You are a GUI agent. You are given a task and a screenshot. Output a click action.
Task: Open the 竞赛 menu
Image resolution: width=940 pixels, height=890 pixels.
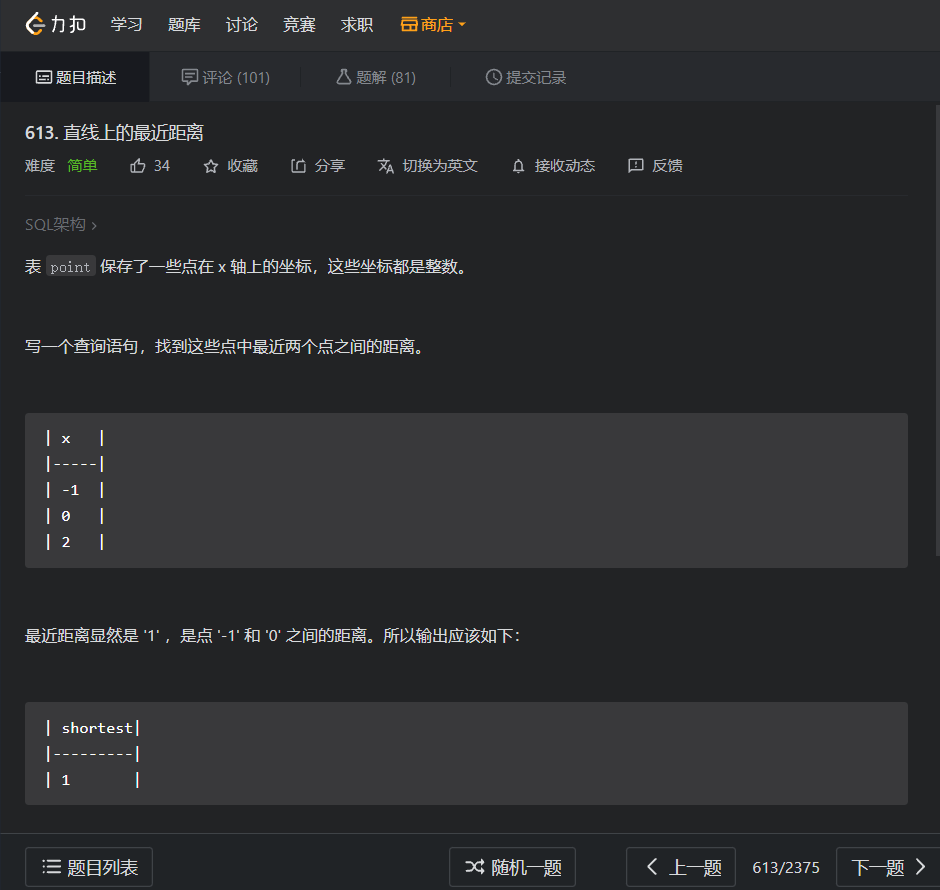299,25
